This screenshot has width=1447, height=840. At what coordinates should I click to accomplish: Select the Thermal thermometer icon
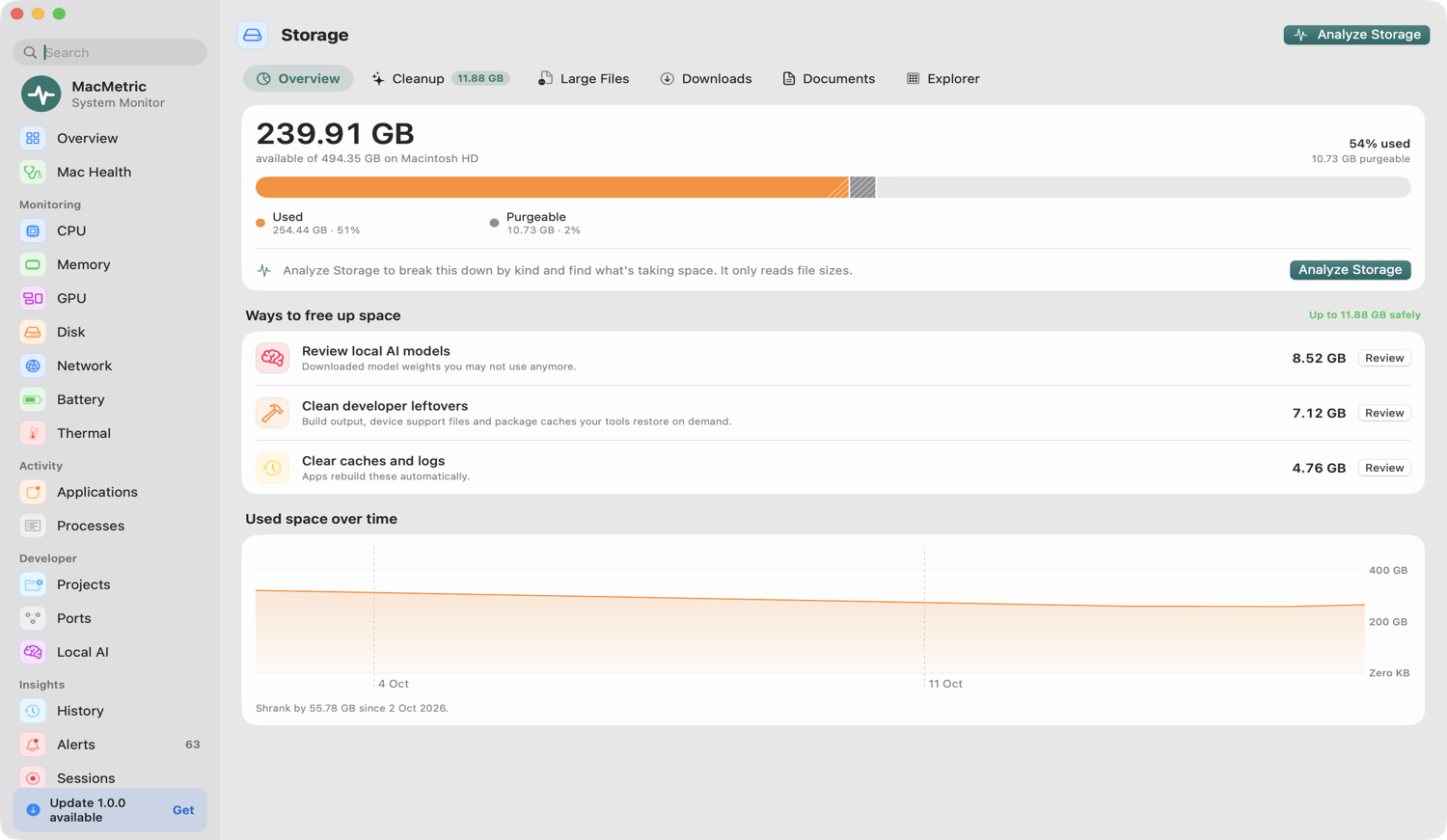33,434
